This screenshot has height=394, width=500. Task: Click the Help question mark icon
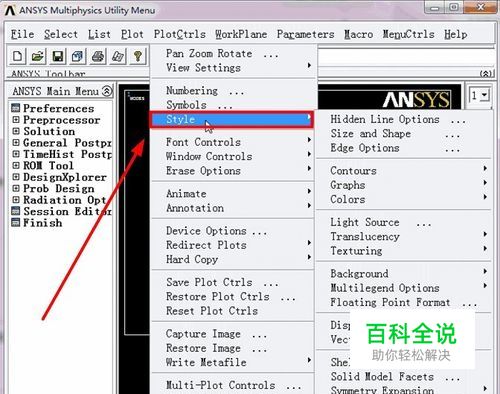coord(138,56)
